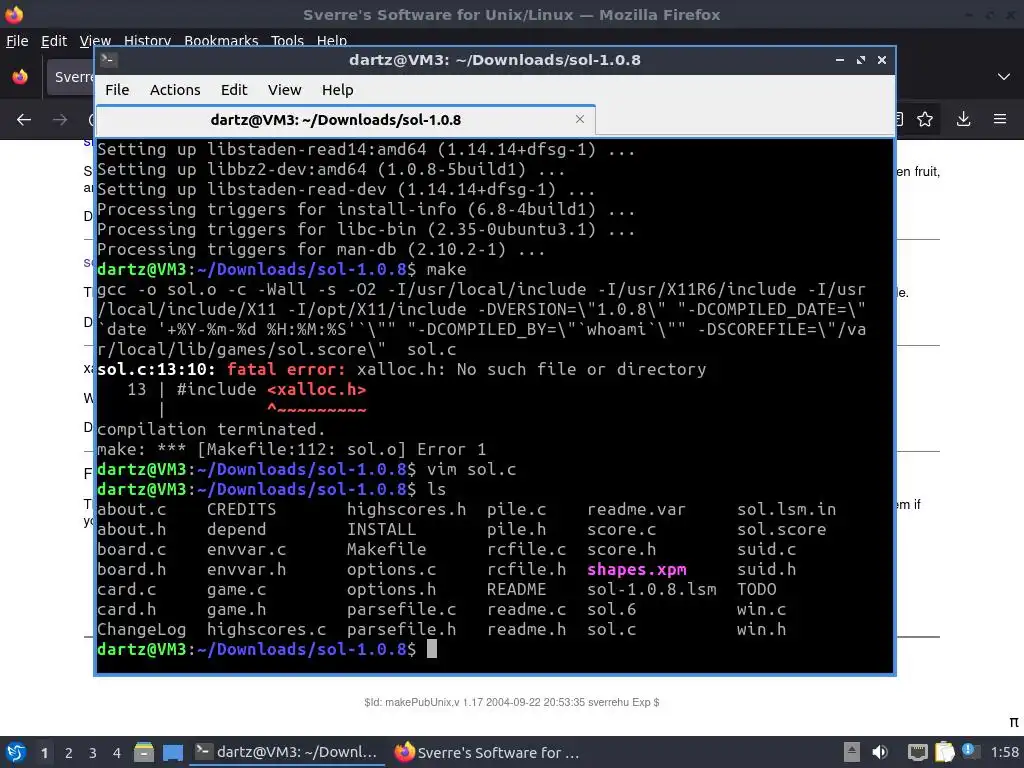Click the terminal window menu icon in title bar
The height and width of the screenshot is (768, 1024).
[x=108, y=59]
